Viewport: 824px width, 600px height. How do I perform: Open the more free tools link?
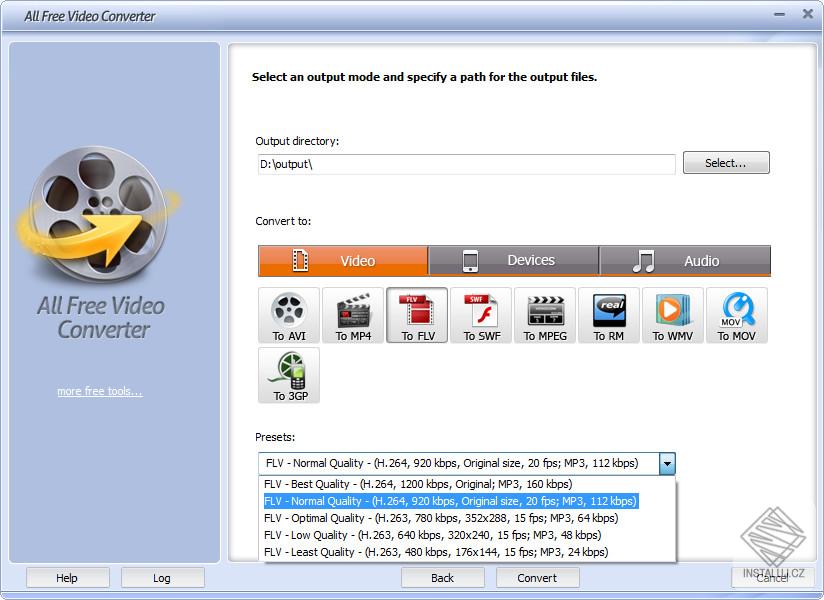100,391
